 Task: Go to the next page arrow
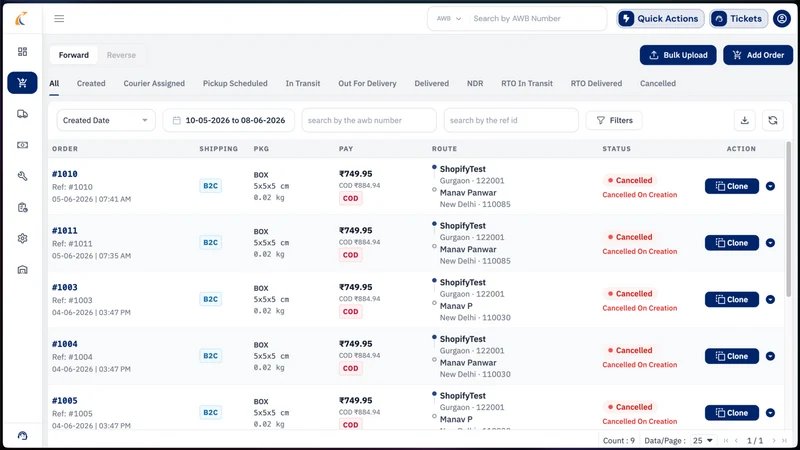point(773,440)
